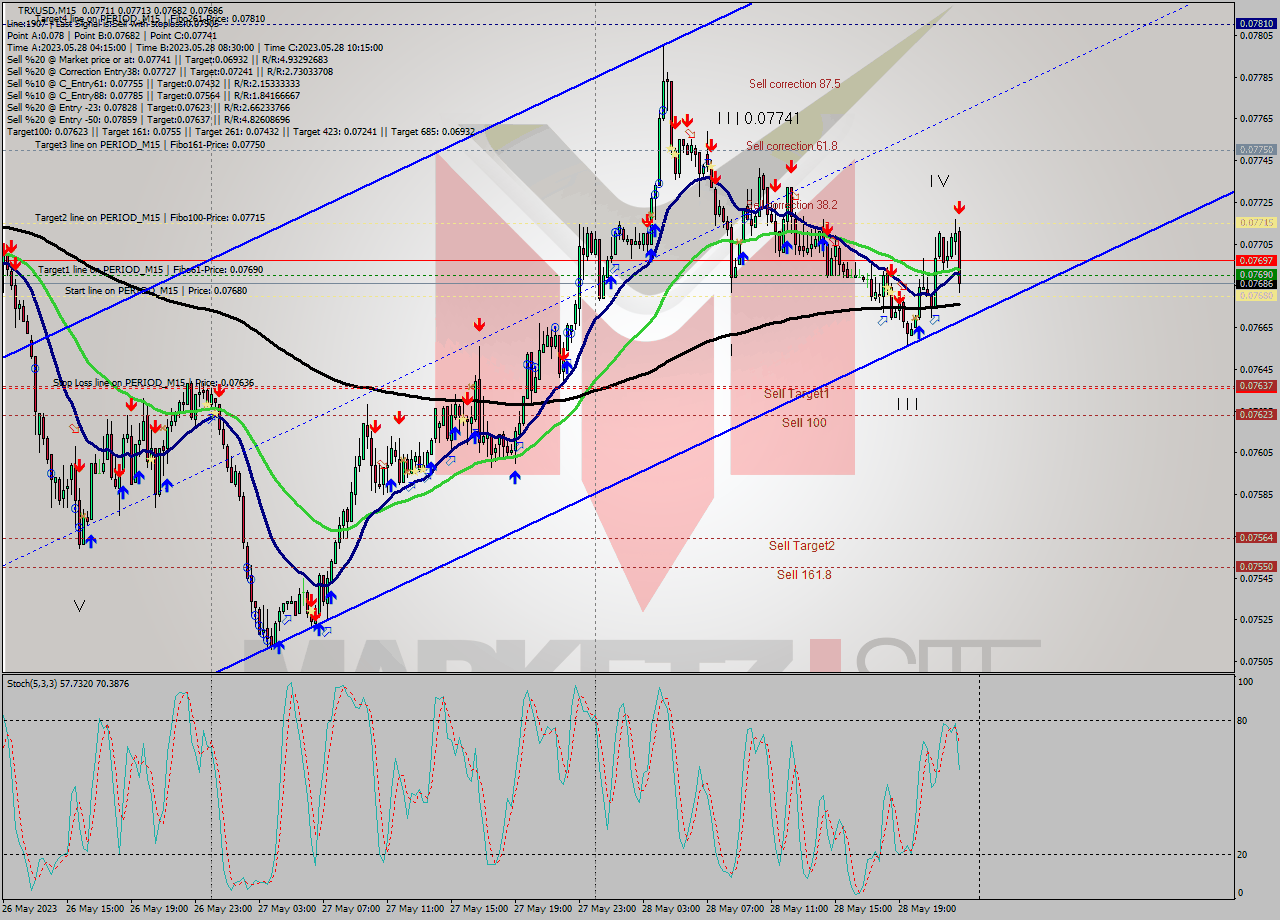This screenshot has height=920, width=1280.
Task: Click the 0.07623 red price tag
Action: [x=1257, y=414]
